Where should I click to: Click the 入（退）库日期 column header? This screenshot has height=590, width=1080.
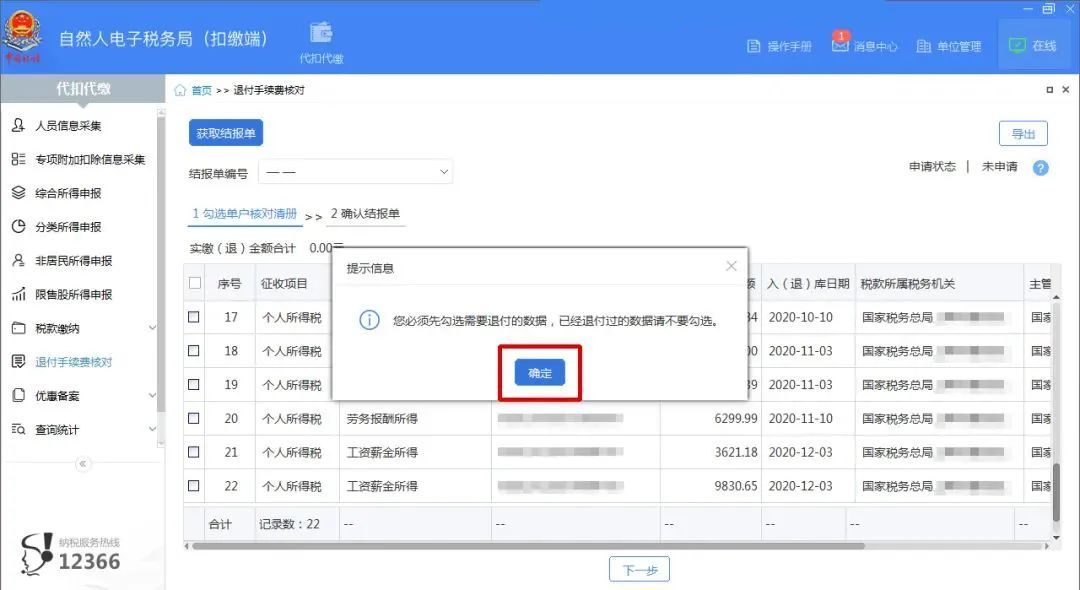pyautogui.click(x=808, y=284)
